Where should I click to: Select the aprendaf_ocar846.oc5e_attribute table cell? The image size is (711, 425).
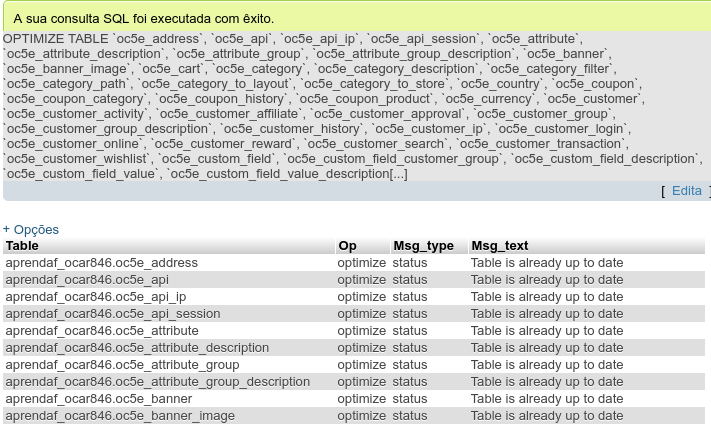coord(102,331)
